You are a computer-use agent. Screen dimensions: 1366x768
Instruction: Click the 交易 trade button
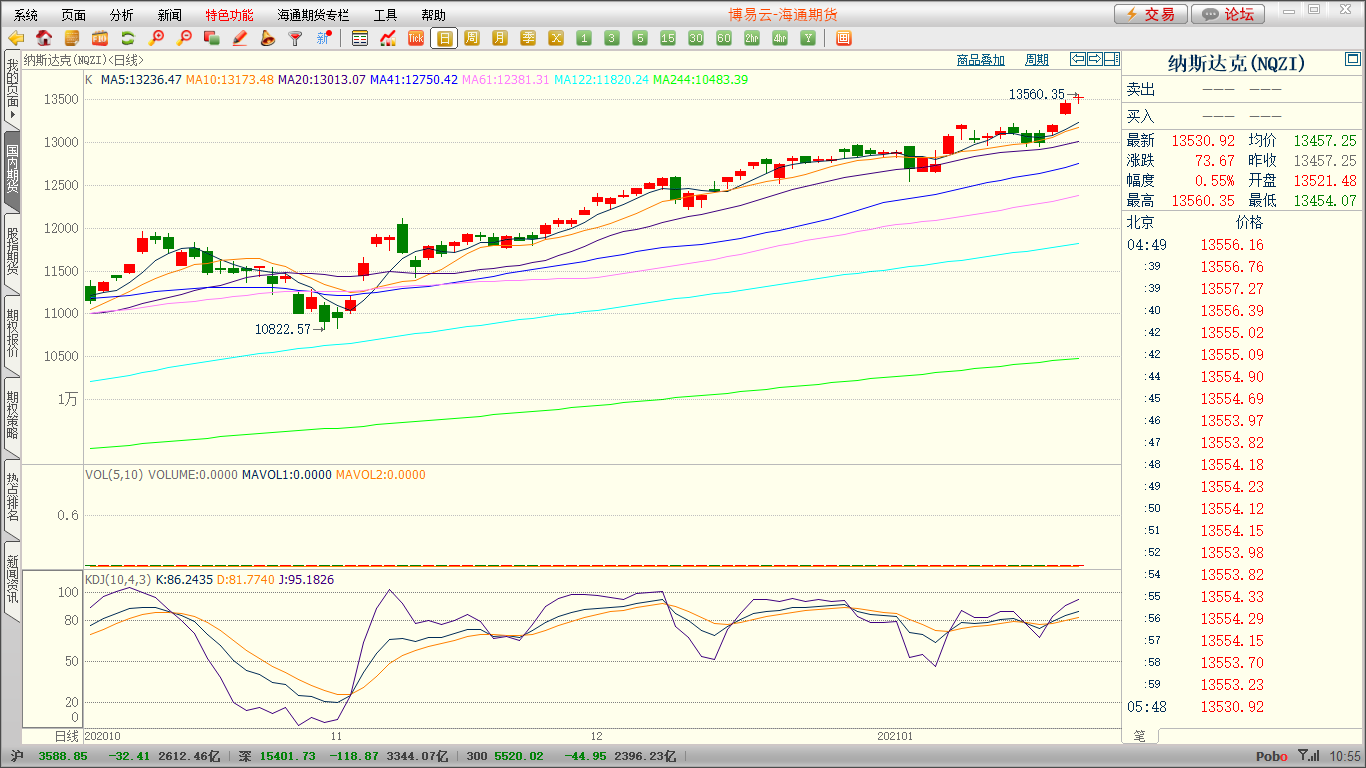point(1151,14)
